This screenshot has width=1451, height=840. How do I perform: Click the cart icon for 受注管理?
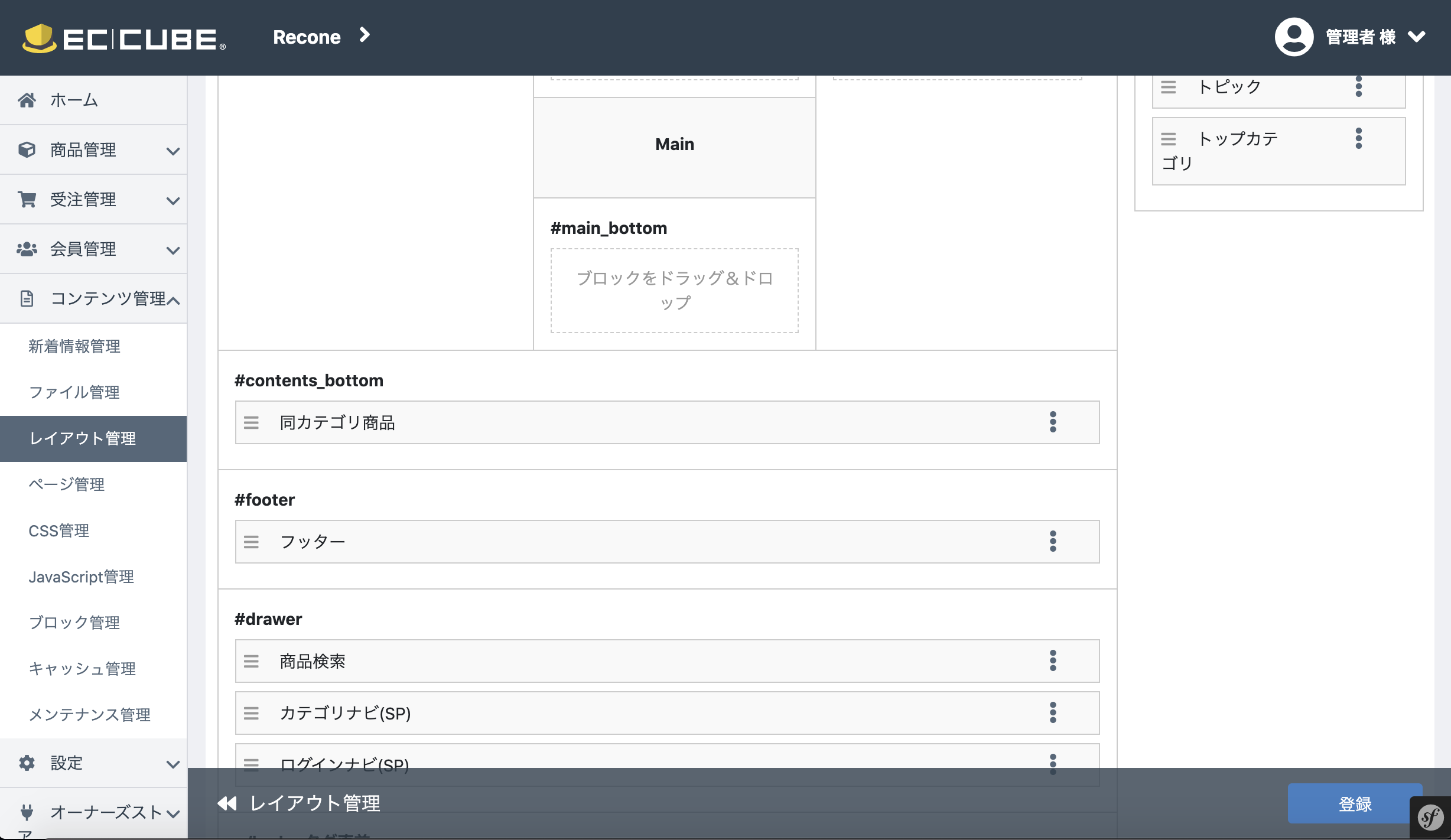click(27, 199)
